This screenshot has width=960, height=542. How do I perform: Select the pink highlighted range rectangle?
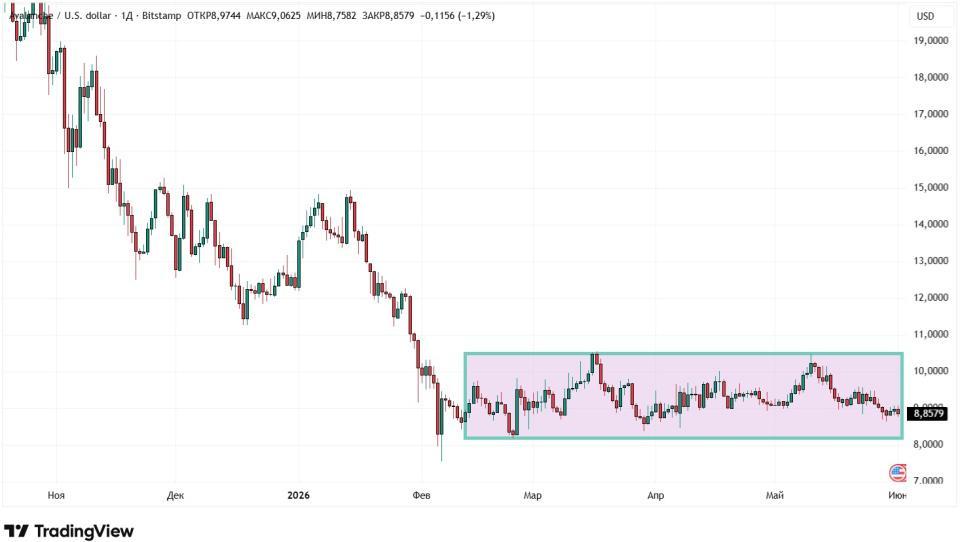683,396
